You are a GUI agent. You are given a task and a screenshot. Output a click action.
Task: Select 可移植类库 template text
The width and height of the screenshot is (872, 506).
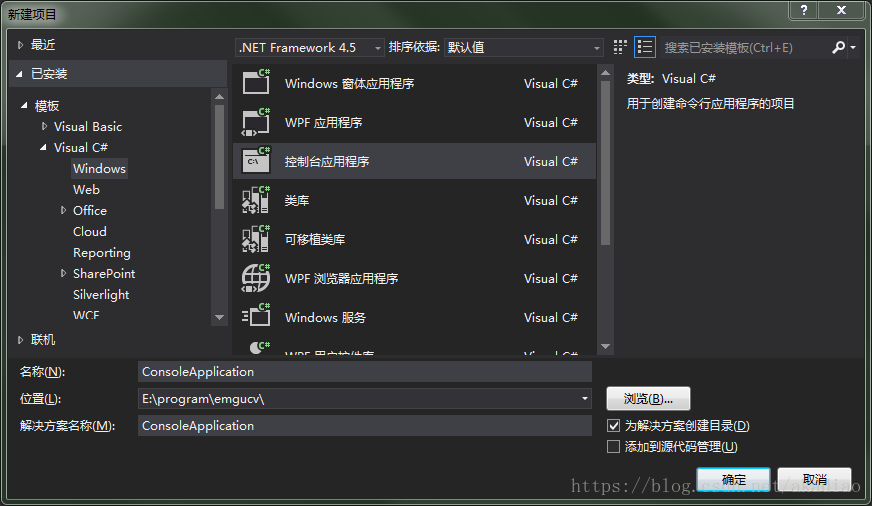point(315,239)
